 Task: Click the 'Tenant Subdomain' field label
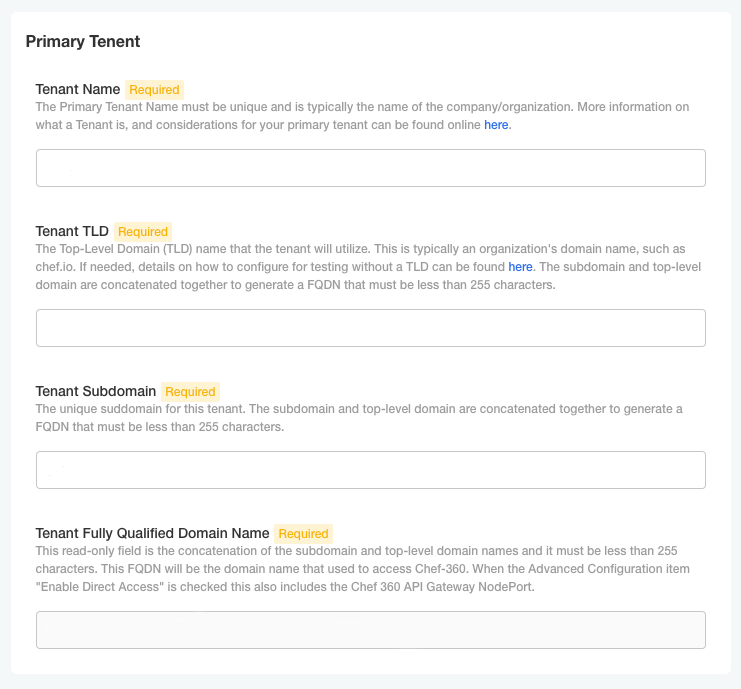[x=96, y=391]
